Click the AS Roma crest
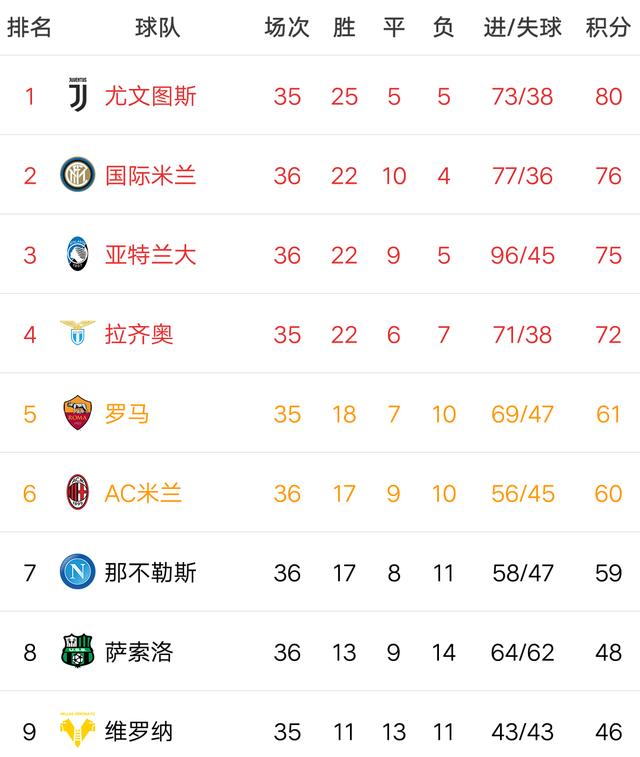Viewport: 640px width, 757px height. pyautogui.click(x=77, y=413)
